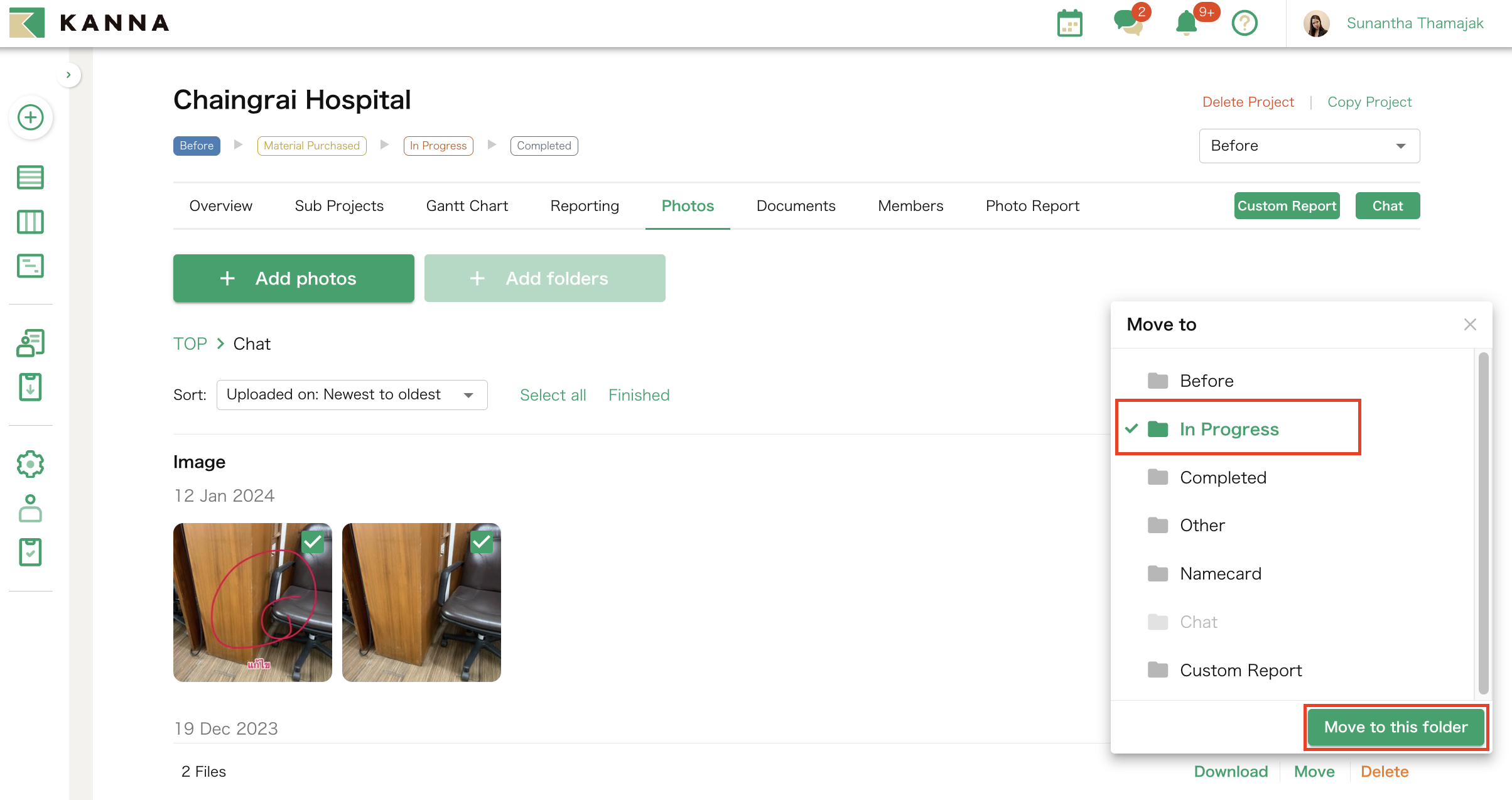Uncheck the second photo's checkbox
Viewport: 1512px width, 800px height.
pyautogui.click(x=482, y=541)
